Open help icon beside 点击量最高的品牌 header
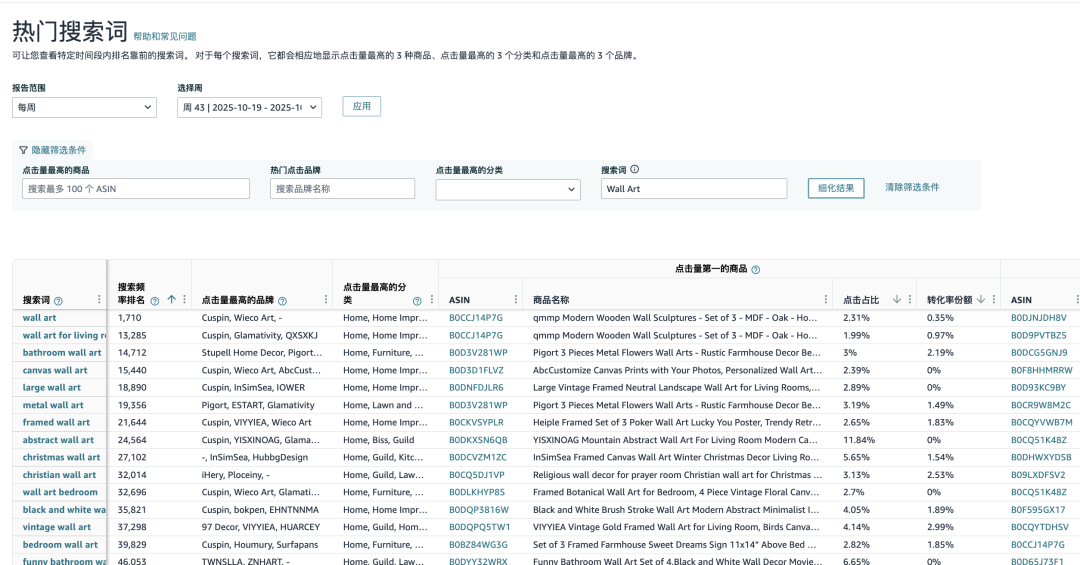This screenshot has width=1080, height=565. (282, 301)
